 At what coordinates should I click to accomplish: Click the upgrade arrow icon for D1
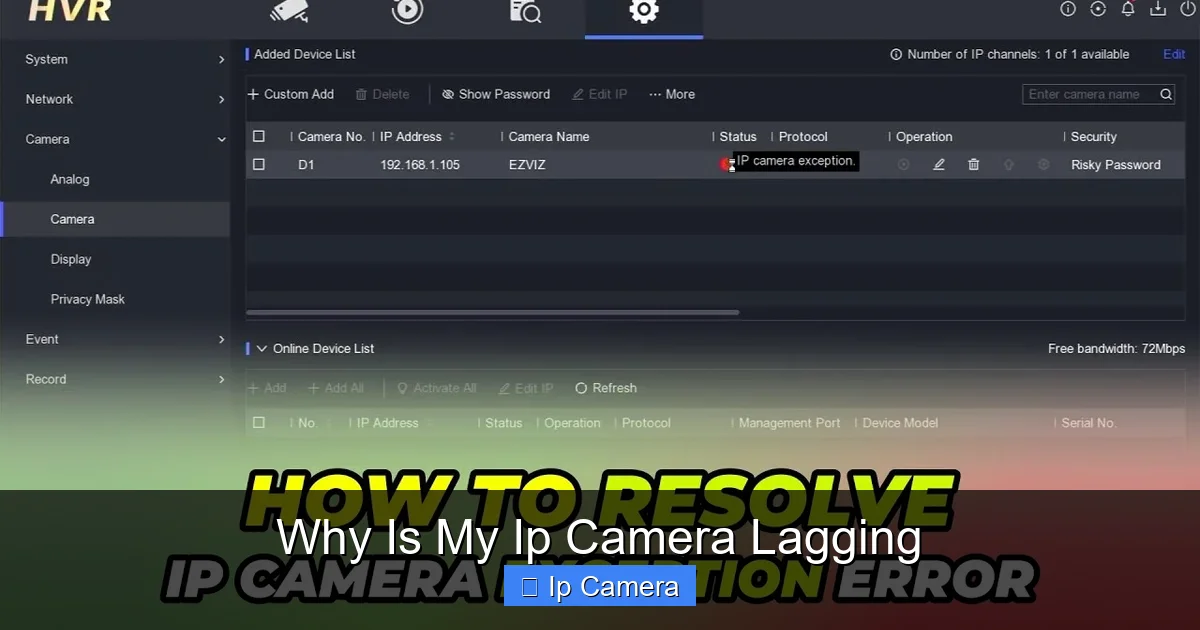1009,165
